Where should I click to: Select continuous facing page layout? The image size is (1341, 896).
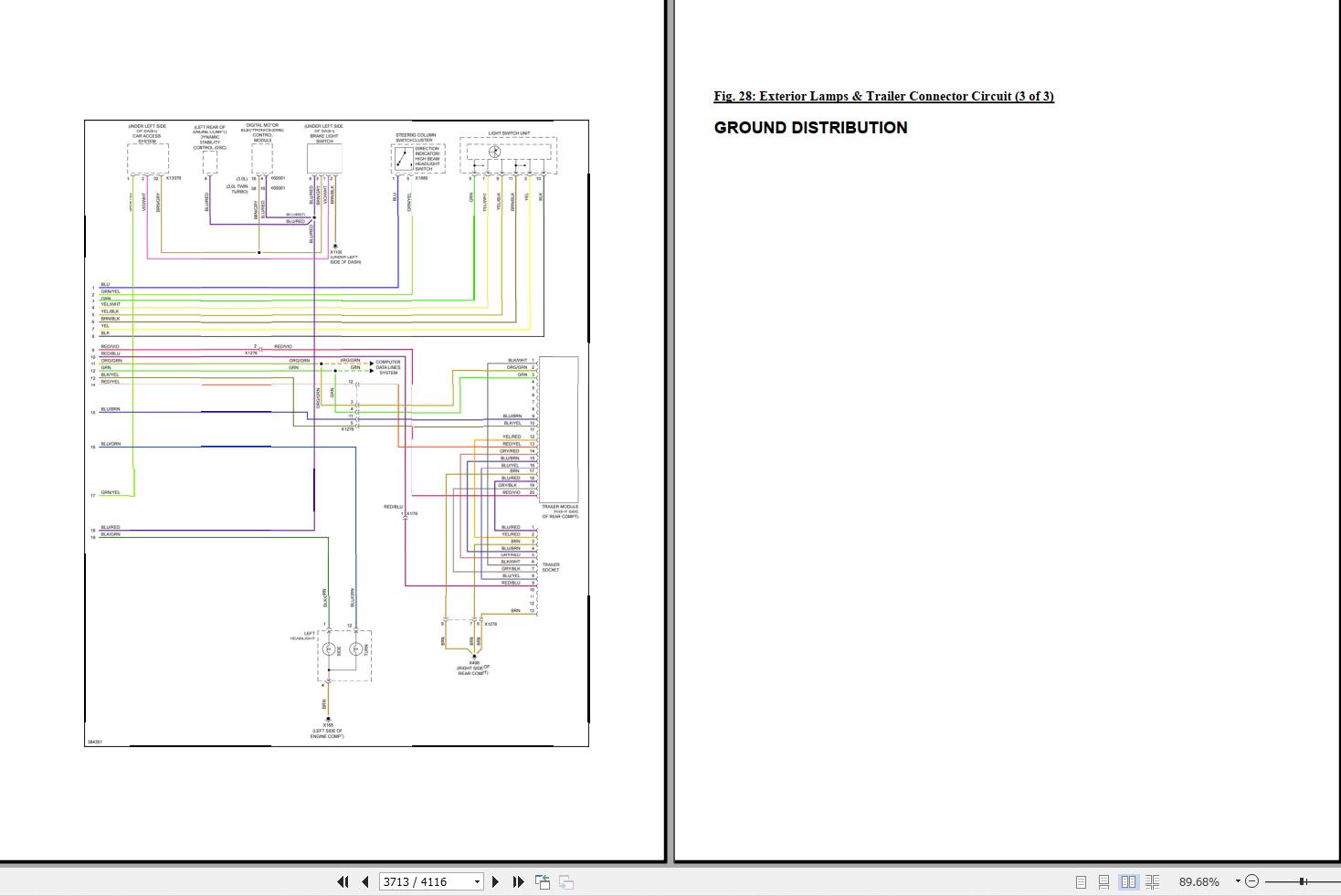tap(1153, 881)
